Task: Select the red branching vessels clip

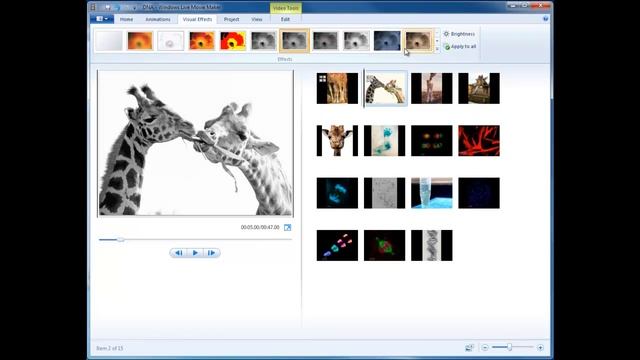Action: (x=479, y=140)
